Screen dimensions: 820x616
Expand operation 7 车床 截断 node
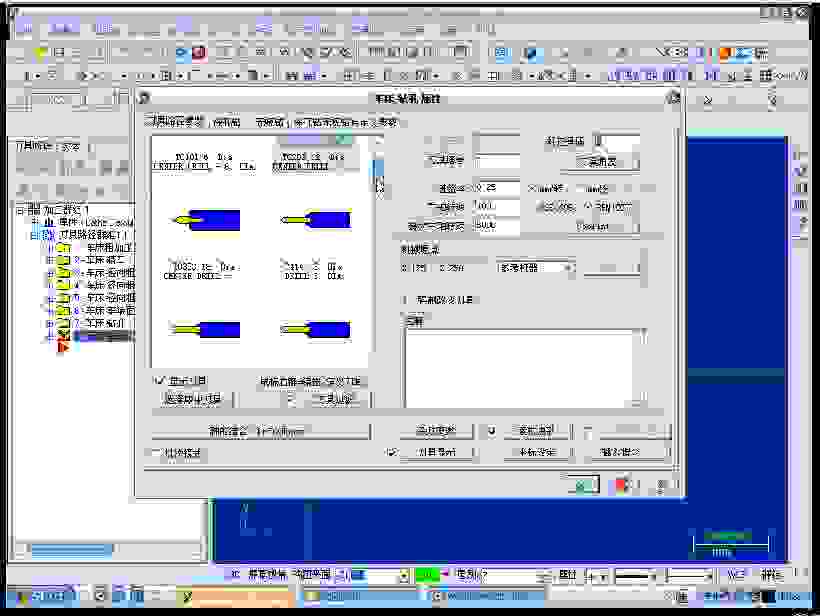pyautogui.click(x=50, y=324)
